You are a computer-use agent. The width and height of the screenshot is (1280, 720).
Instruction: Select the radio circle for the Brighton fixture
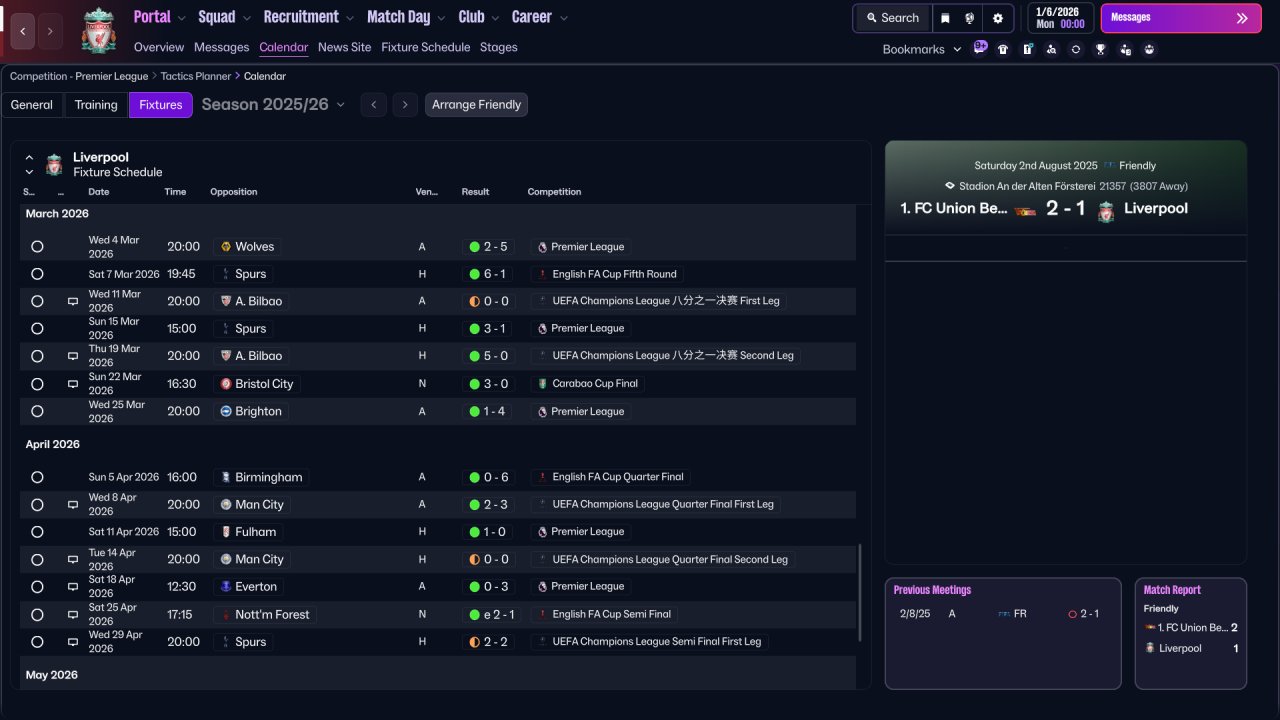pyautogui.click(x=37, y=411)
